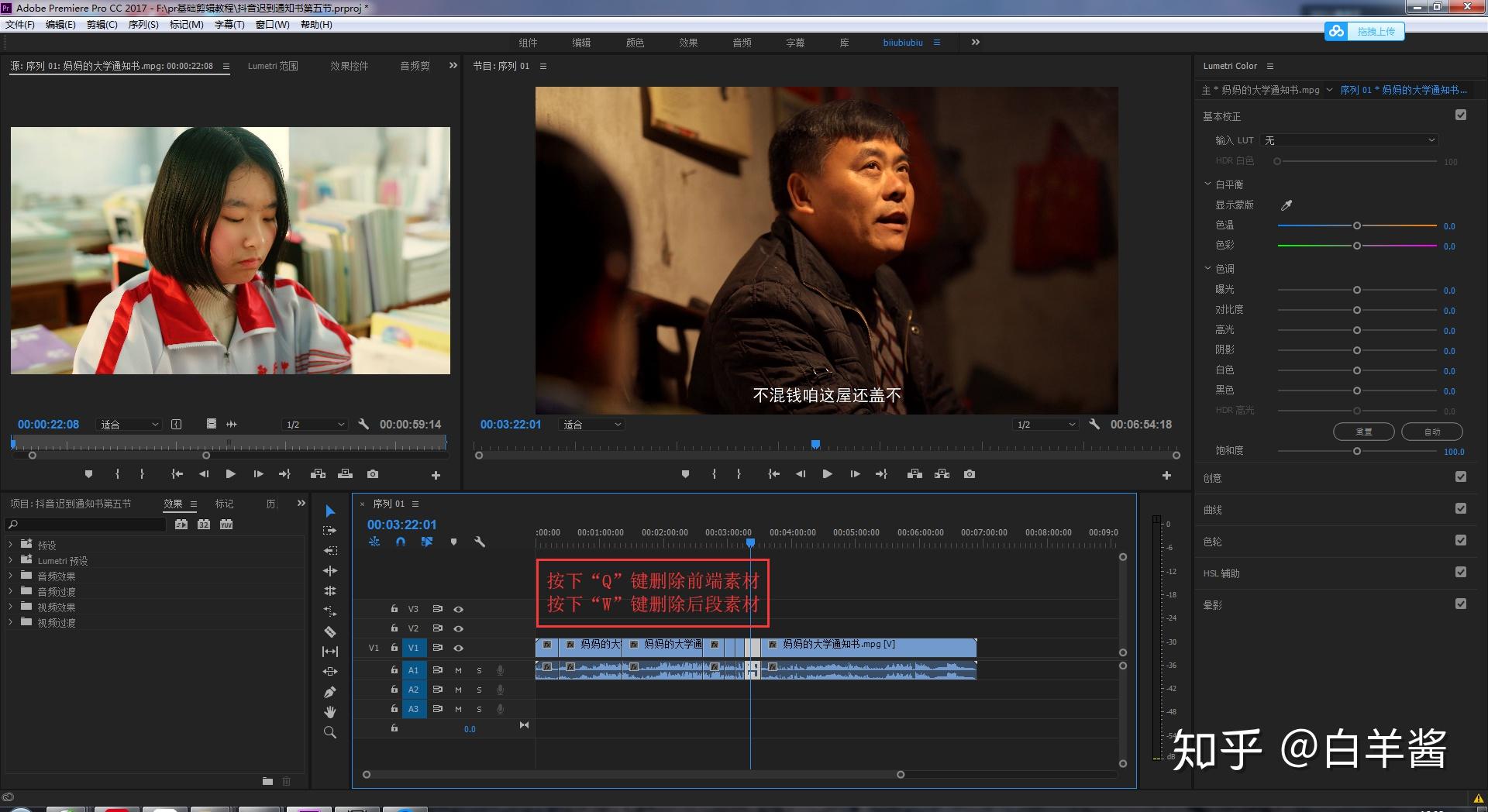Mute audio track A1
The image size is (1488, 812).
(458, 670)
